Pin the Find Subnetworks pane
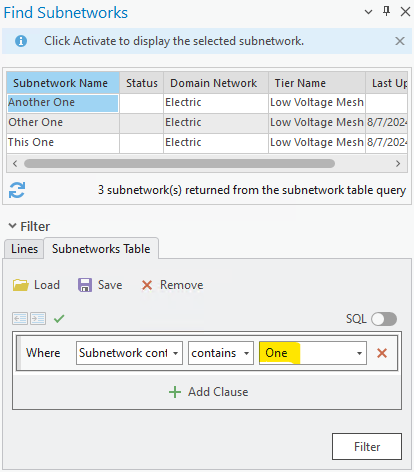Screen dimensions: 414x472 (x=386, y=12)
